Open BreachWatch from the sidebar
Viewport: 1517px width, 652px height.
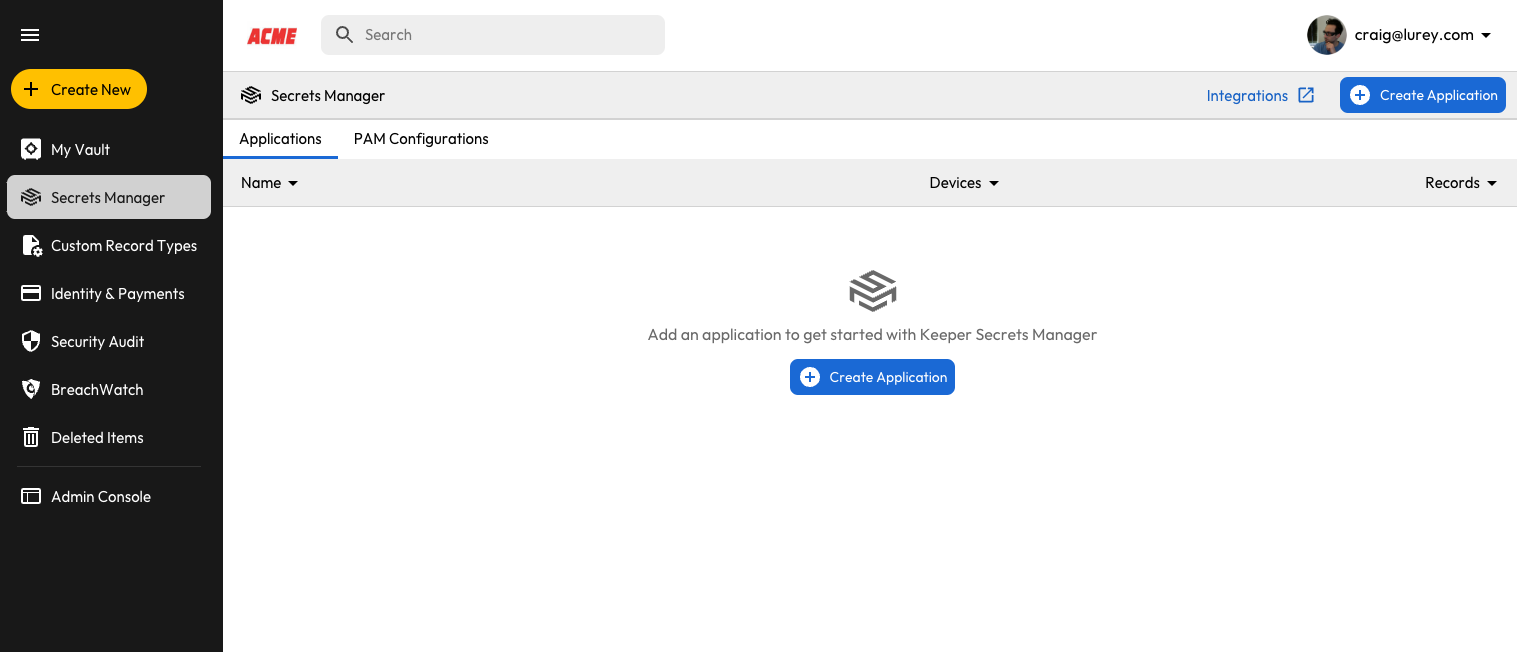(96, 390)
